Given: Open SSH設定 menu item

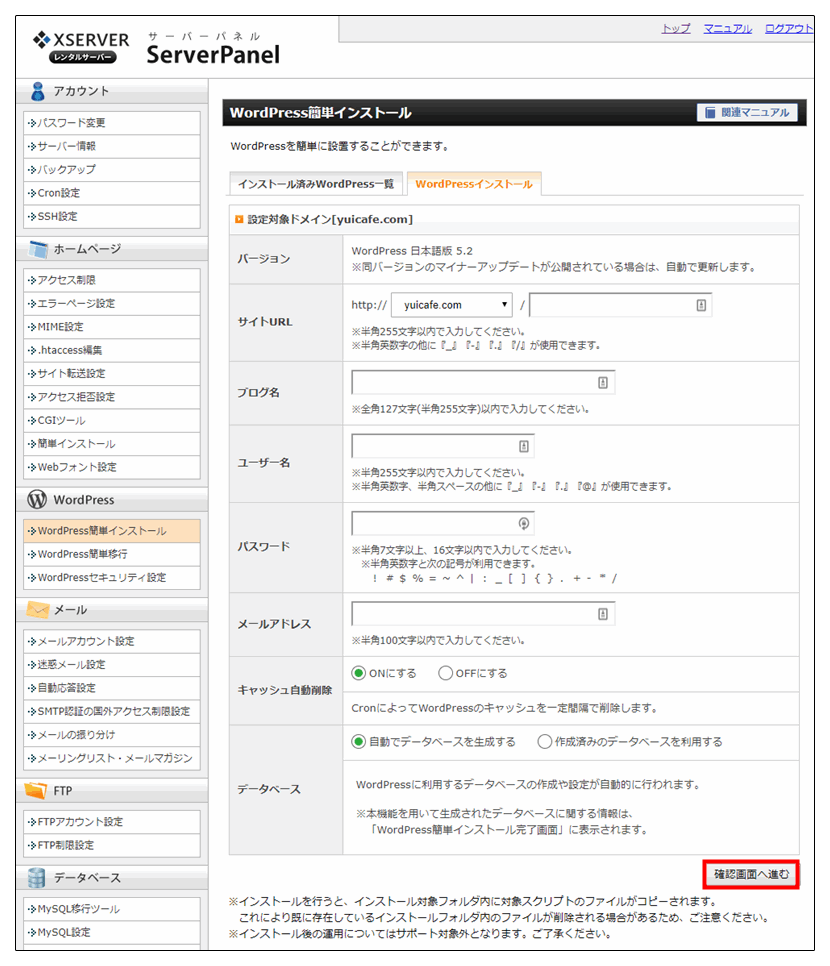Looking at the screenshot, I should [x=112, y=217].
